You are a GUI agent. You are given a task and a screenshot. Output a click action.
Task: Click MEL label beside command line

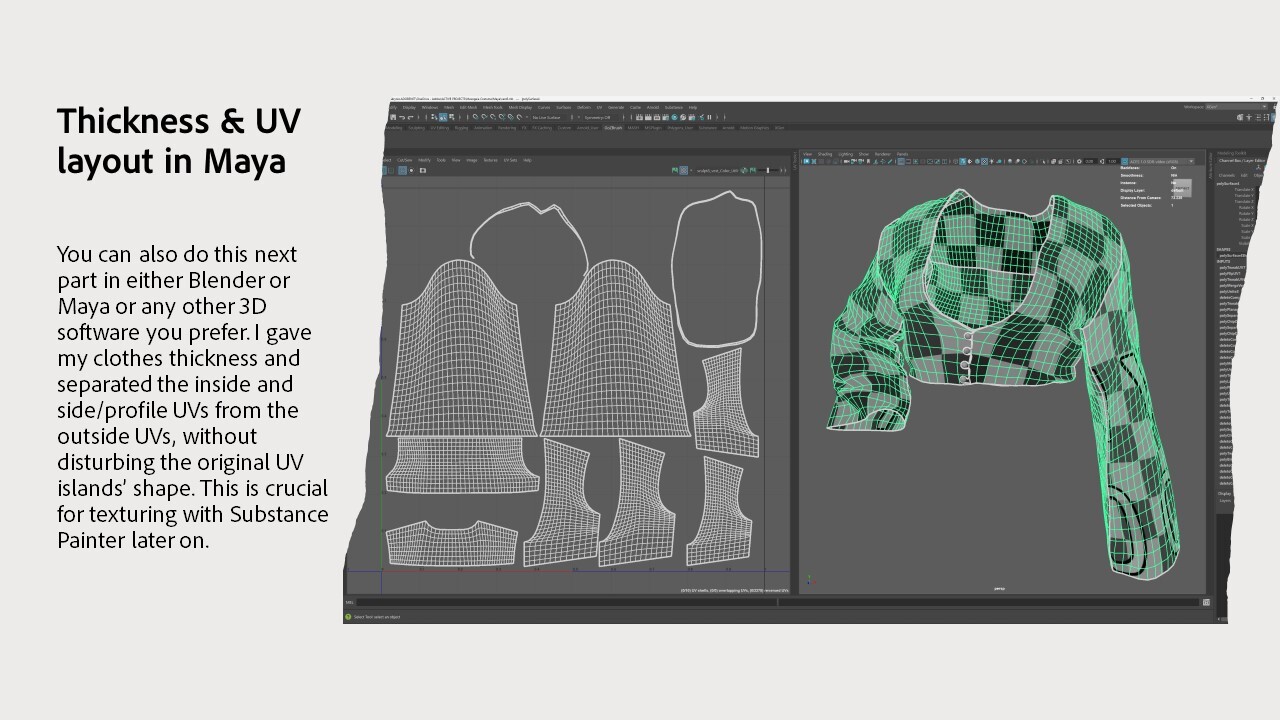coord(349,602)
